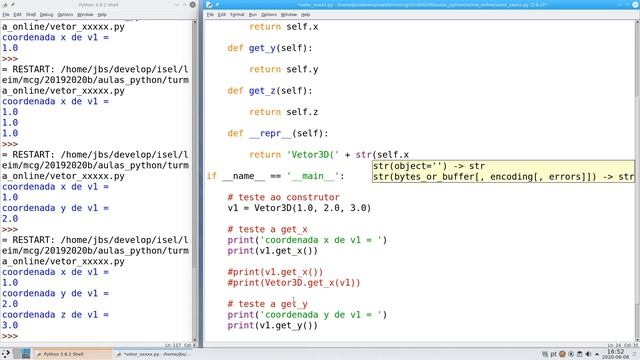The height and width of the screenshot is (360, 640).
Task: Open Window menu in Python Shell window
Action: coord(85,14)
